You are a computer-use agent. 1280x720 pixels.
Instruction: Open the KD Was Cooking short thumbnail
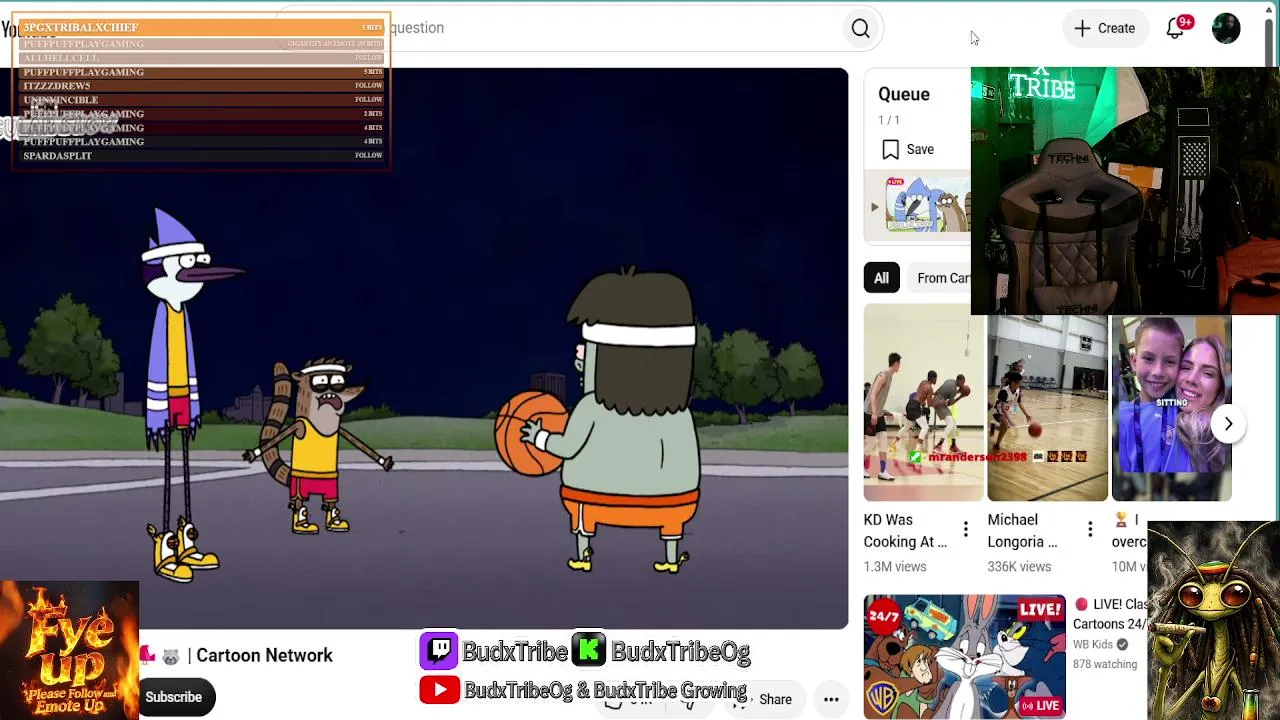(x=923, y=401)
